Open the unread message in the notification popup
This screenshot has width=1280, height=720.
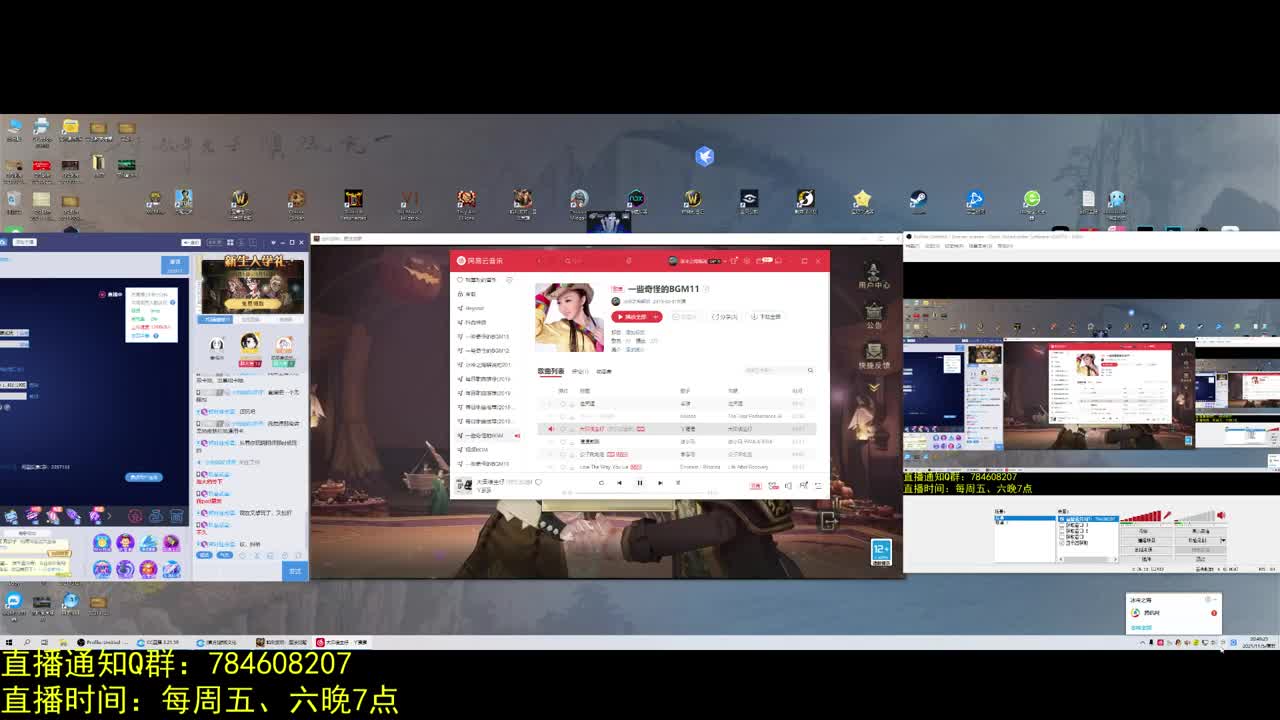click(1173, 612)
